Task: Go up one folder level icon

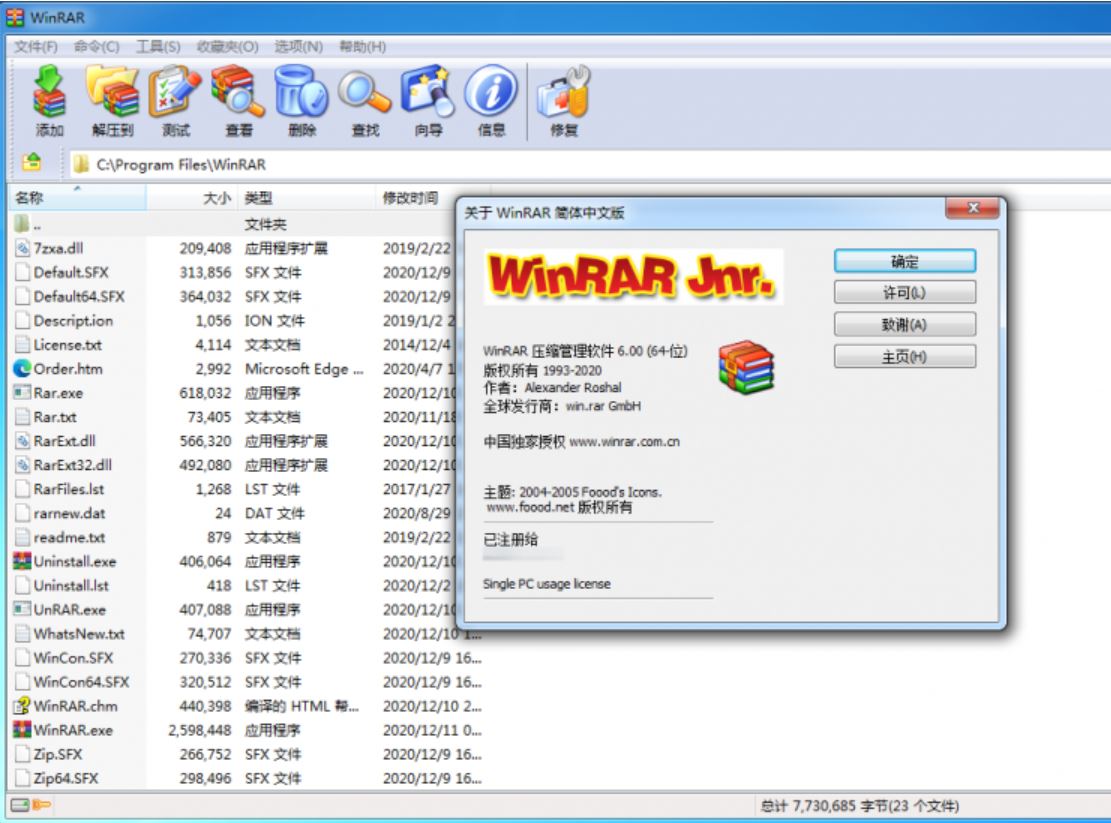Action: click(x=31, y=164)
